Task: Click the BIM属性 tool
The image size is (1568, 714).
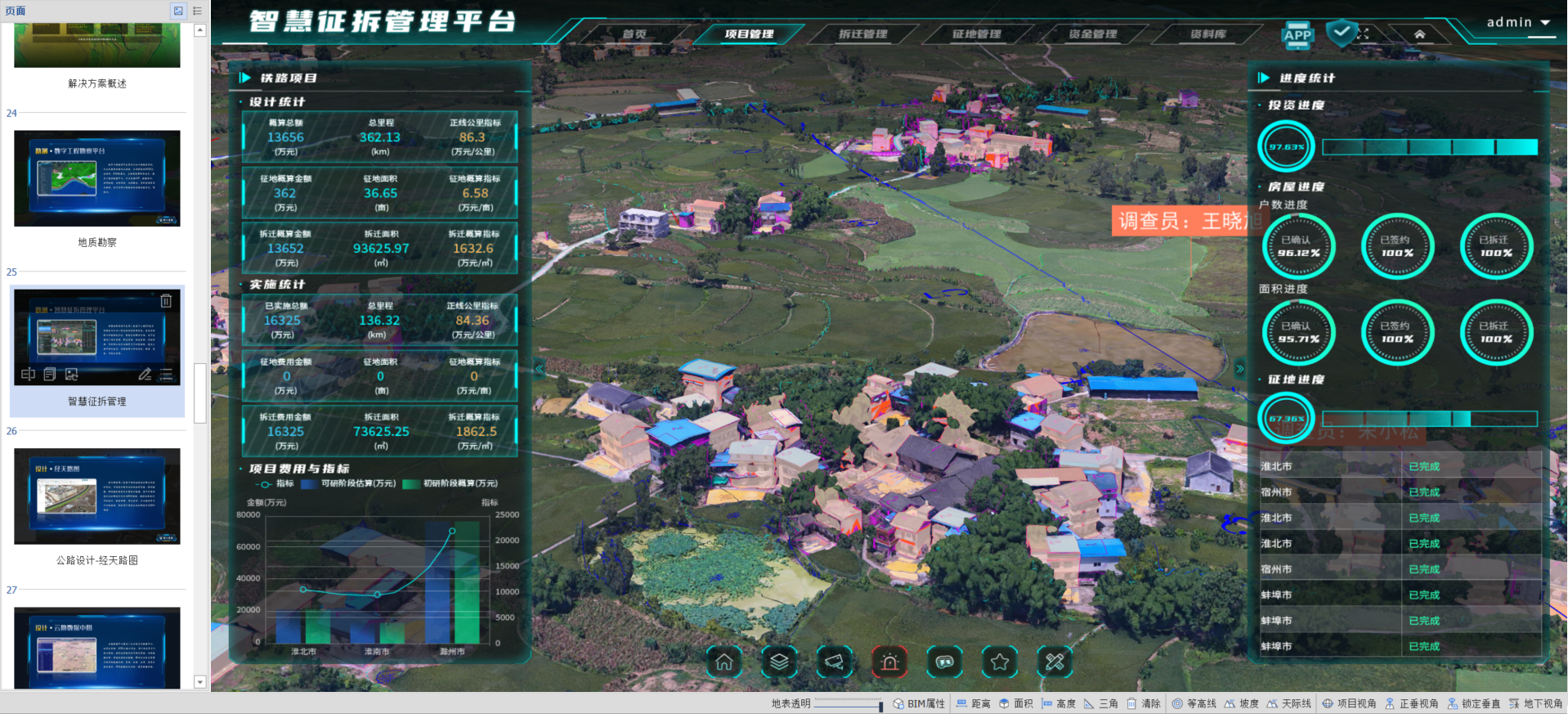Action: [919, 703]
